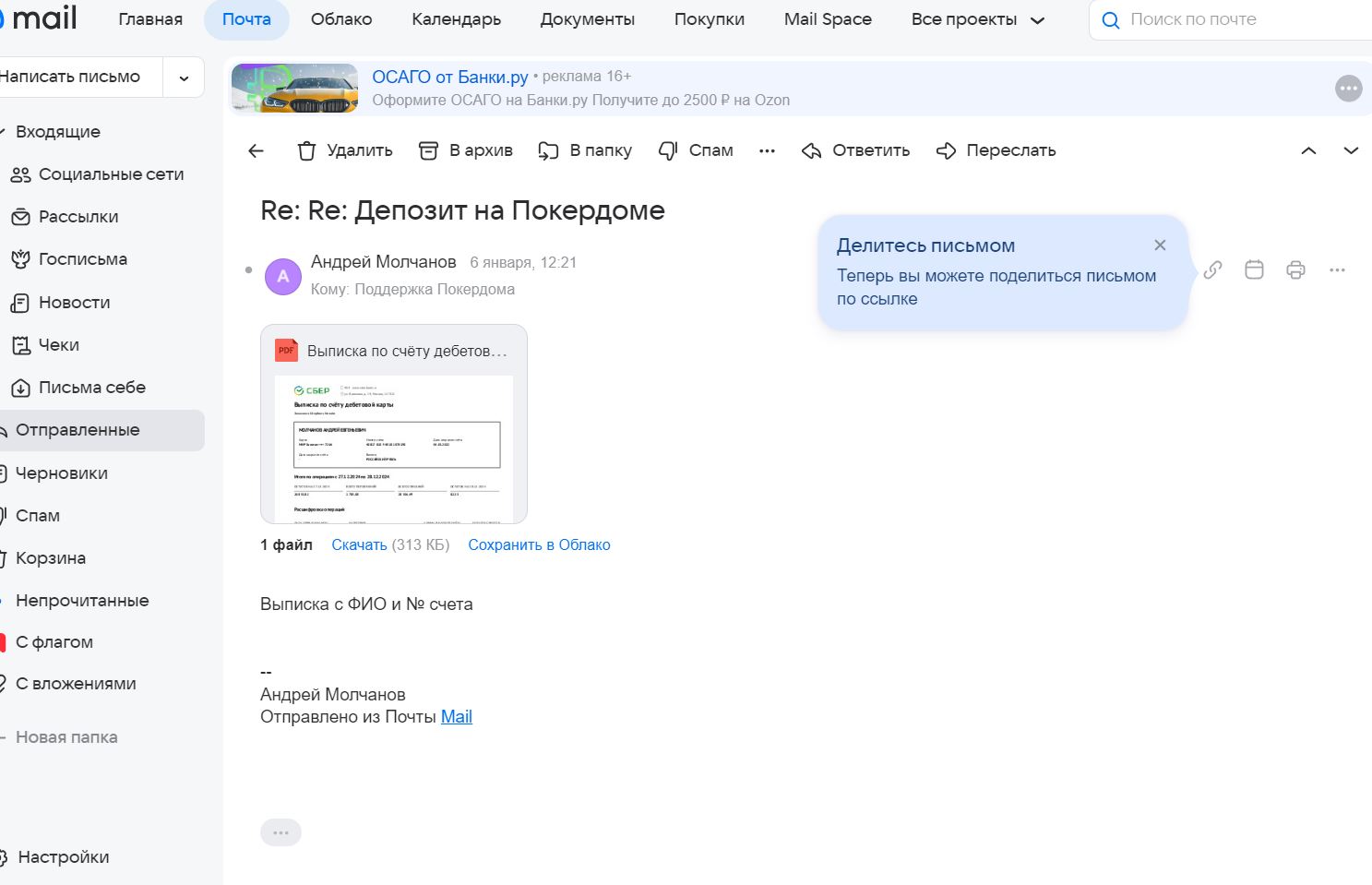The width and height of the screenshot is (1372, 885).
Task: Click the share-by-link chain icon
Action: coord(1212,269)
